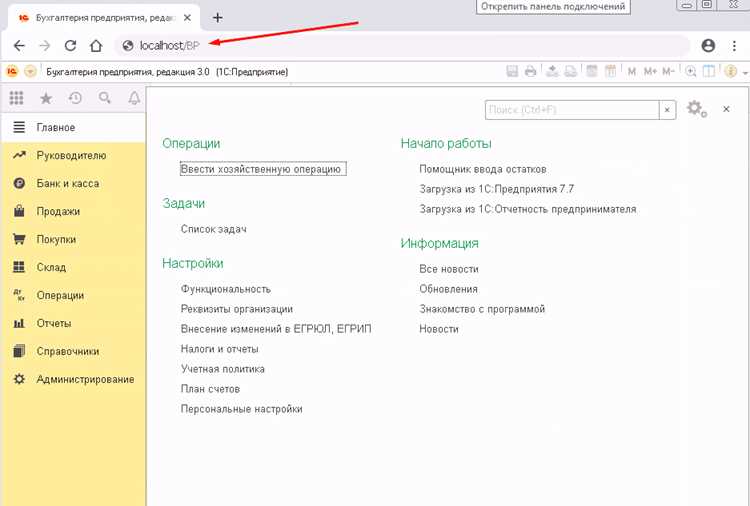The width and height of the screenshot is (750, 506).
Task: Click the zoom scale magnifier icon
Action: click(x=691, y=72)
